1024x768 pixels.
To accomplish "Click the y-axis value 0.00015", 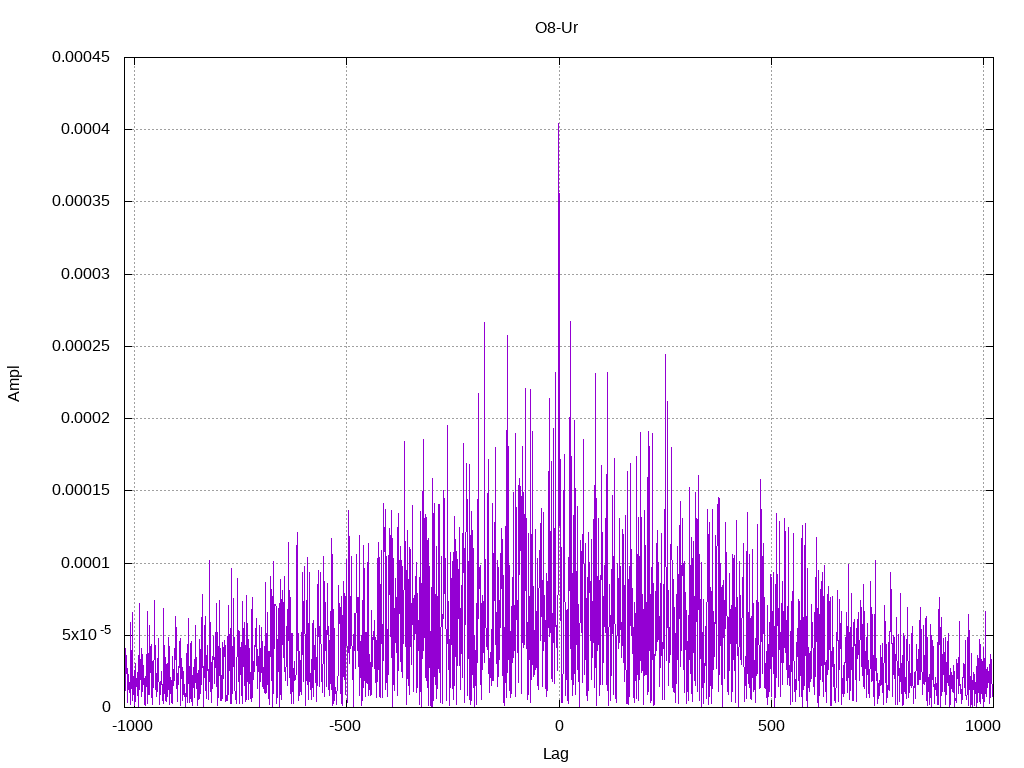I will [81, 490].
